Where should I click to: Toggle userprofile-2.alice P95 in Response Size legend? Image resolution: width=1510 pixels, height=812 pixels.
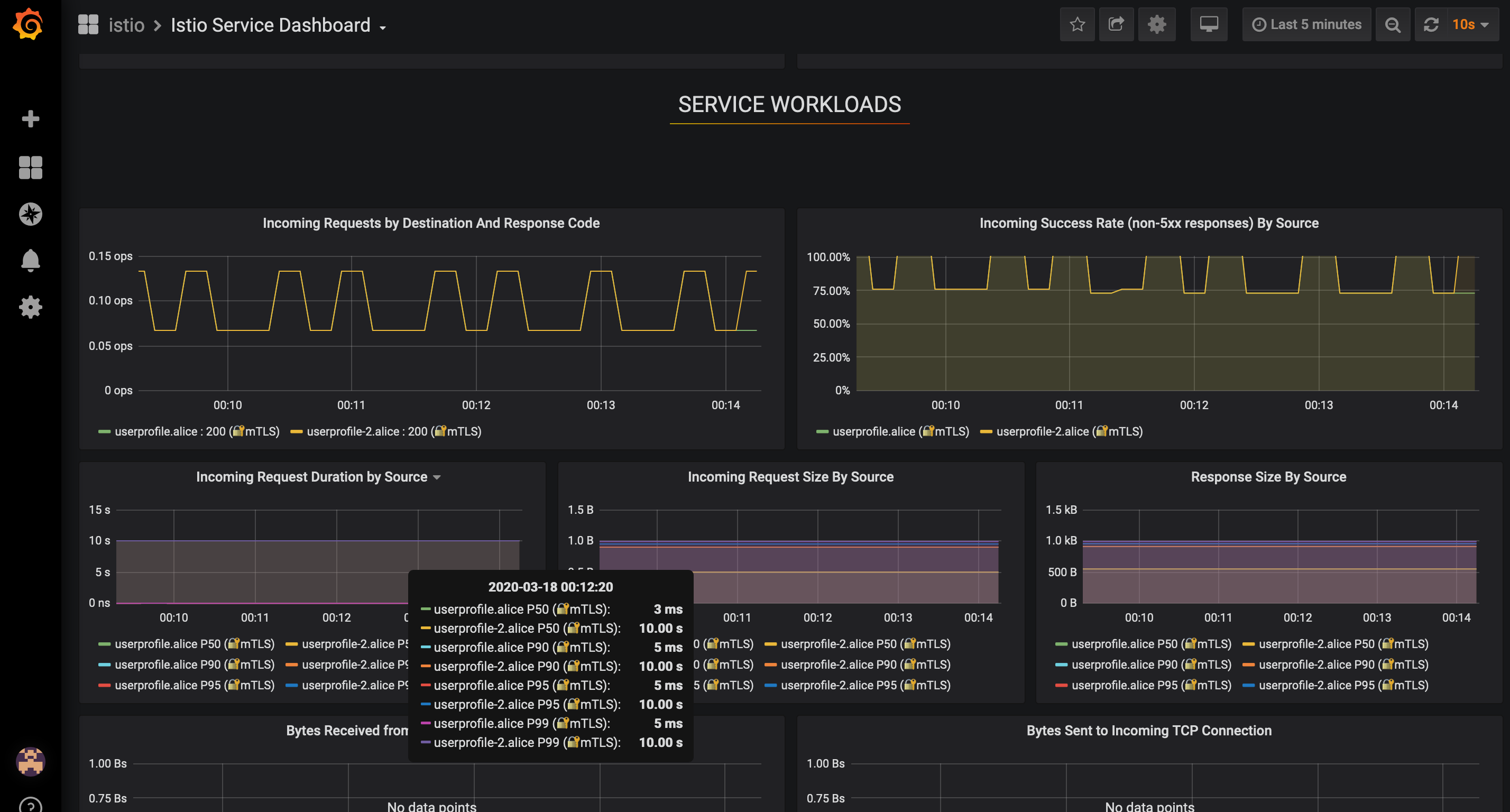(x=1343, y=685)
